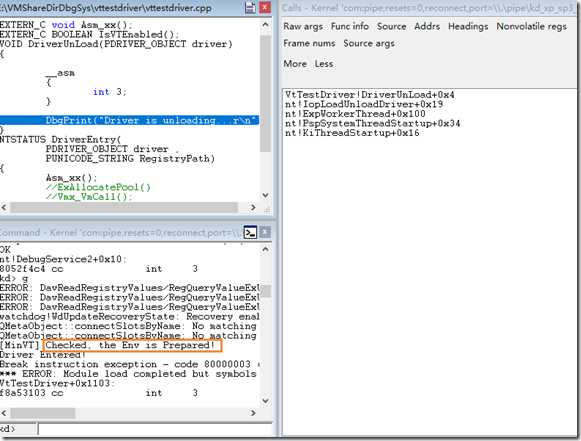Click 'NTSTATUS DriverEntry(' source line

[60, 140]
